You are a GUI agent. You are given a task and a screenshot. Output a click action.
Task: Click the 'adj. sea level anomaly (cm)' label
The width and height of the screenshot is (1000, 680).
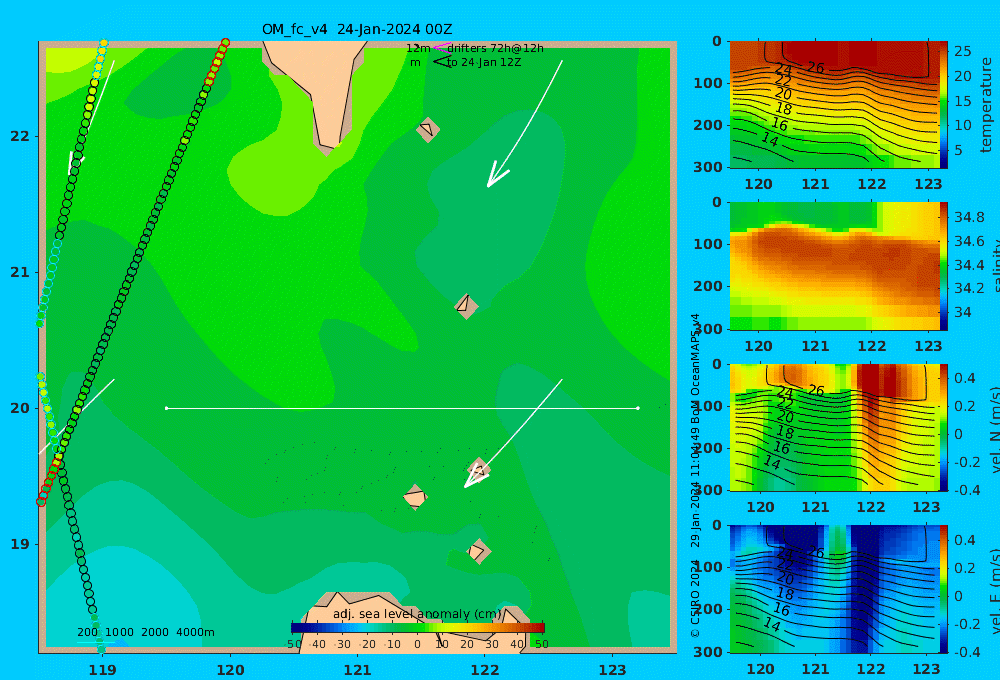click(417, 614)
